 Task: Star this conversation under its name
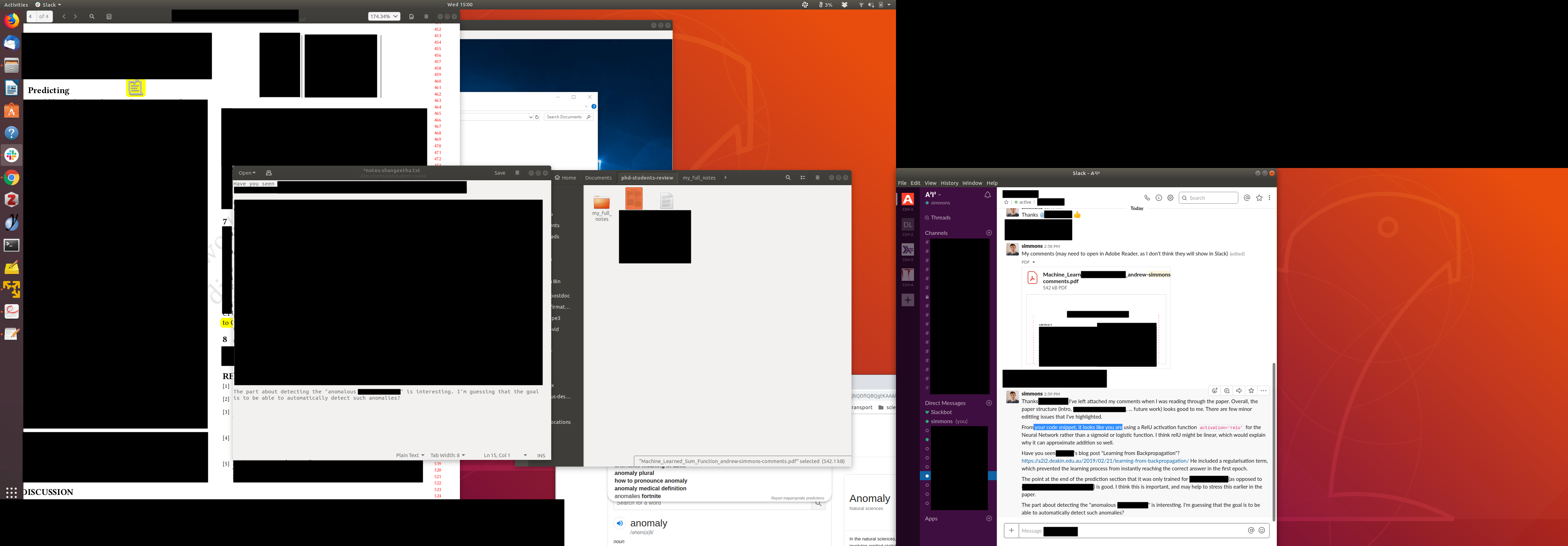(x=1006, y=202)
